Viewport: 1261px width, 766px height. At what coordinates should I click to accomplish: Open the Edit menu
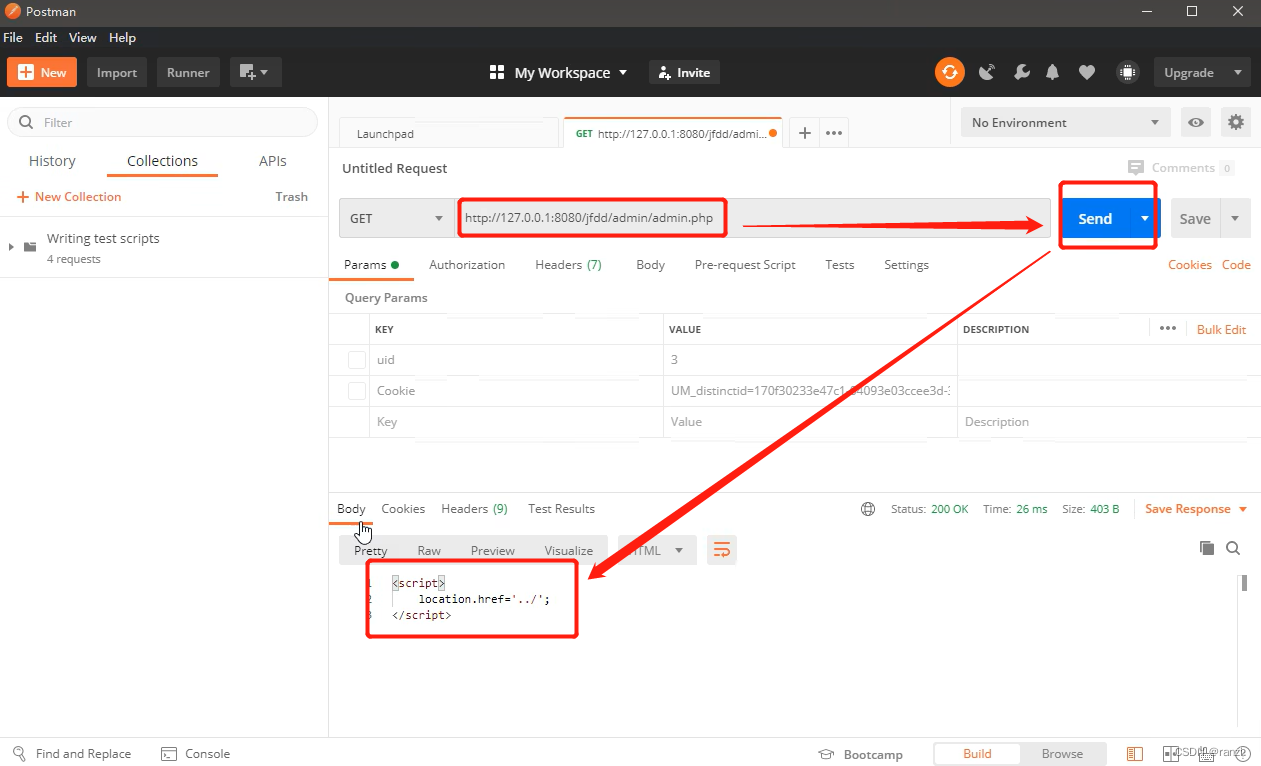coord(46,37)
